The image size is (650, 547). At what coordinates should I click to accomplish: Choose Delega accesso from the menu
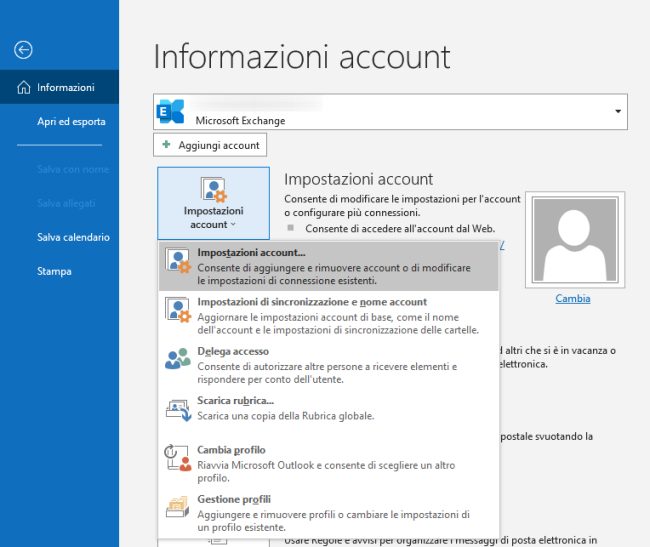(x=231, y=351)
